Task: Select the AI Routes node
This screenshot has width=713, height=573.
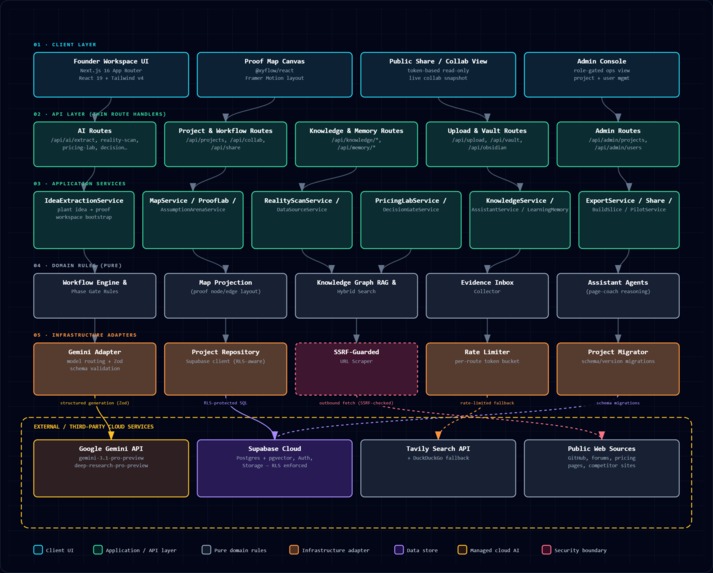Action: pyautogui.click(x=95, y=144)
